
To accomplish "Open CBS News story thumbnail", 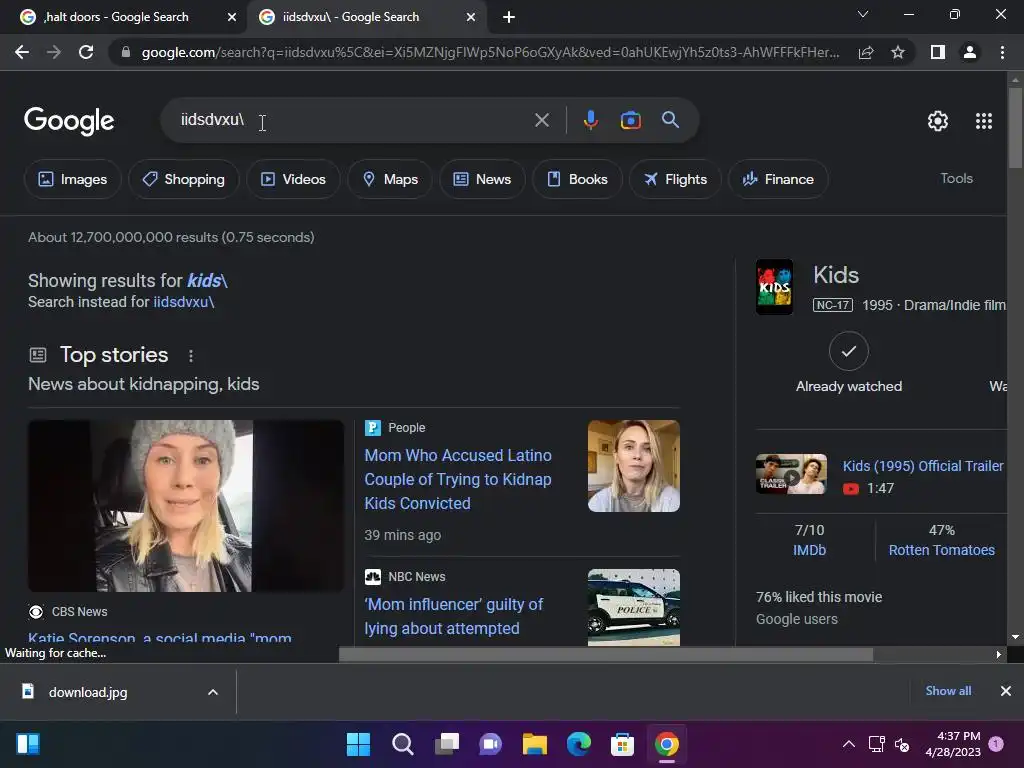I will pos(186,505).
